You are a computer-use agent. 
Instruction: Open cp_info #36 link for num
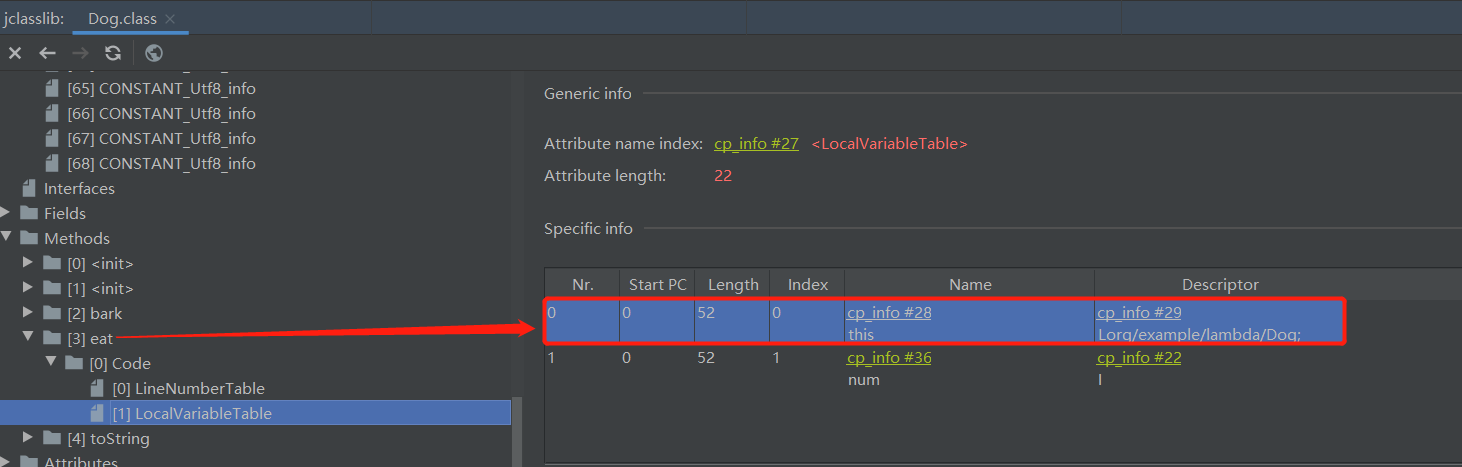tap(889, 358)
